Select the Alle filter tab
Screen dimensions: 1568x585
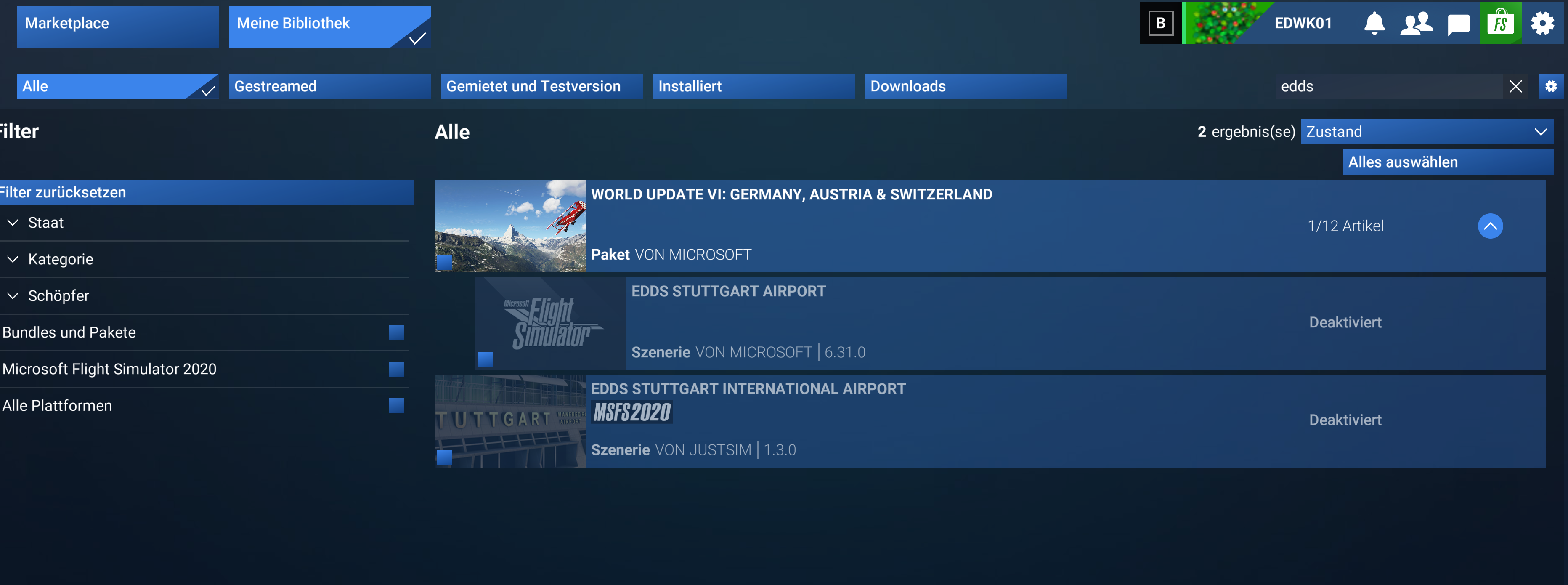[118, 86]
